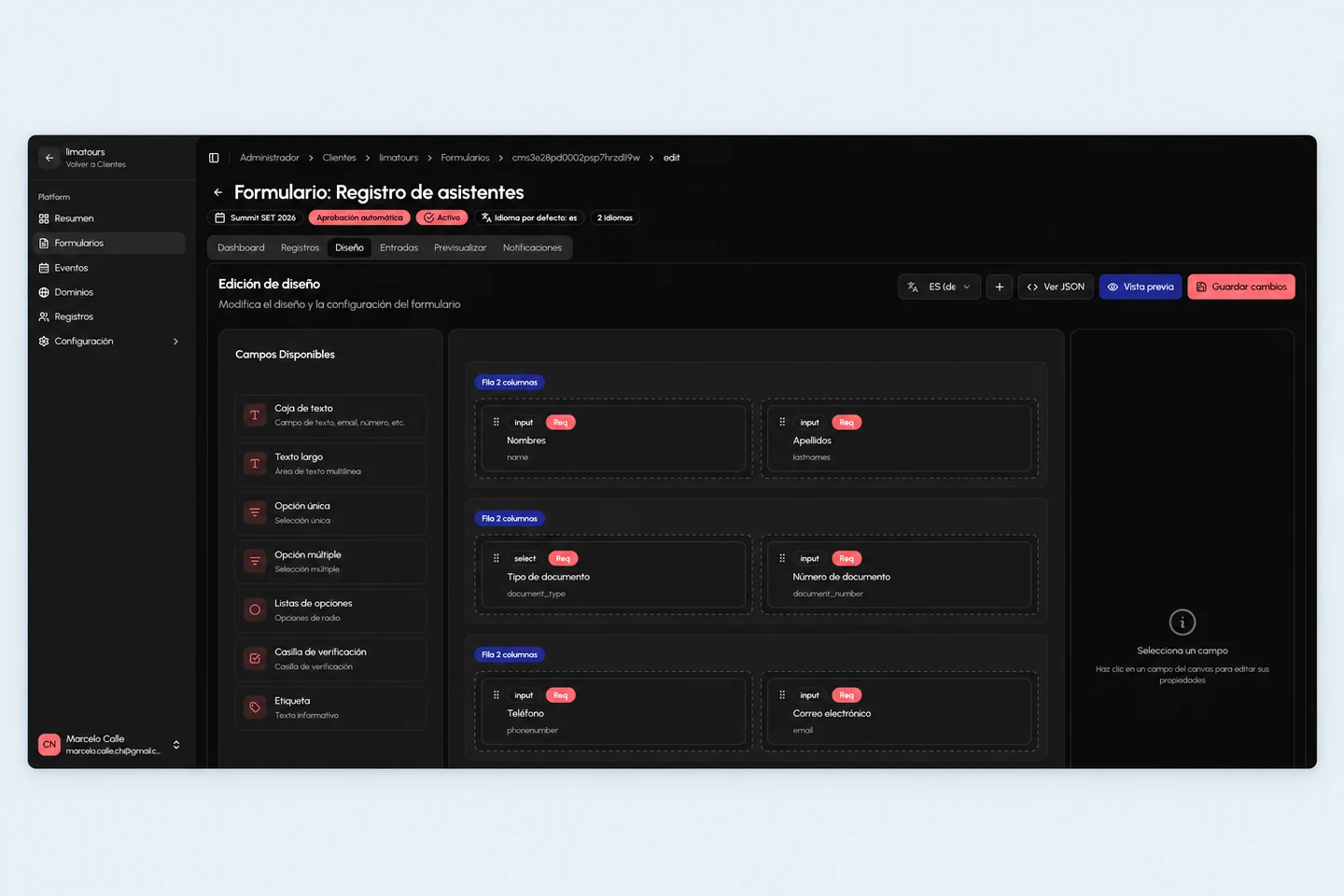Image resolution: width=1344 pixels, height=896 pixels.
Task: Click the drag handle on Nombres field
Action: pyautogui.click(x=497, y=422)
